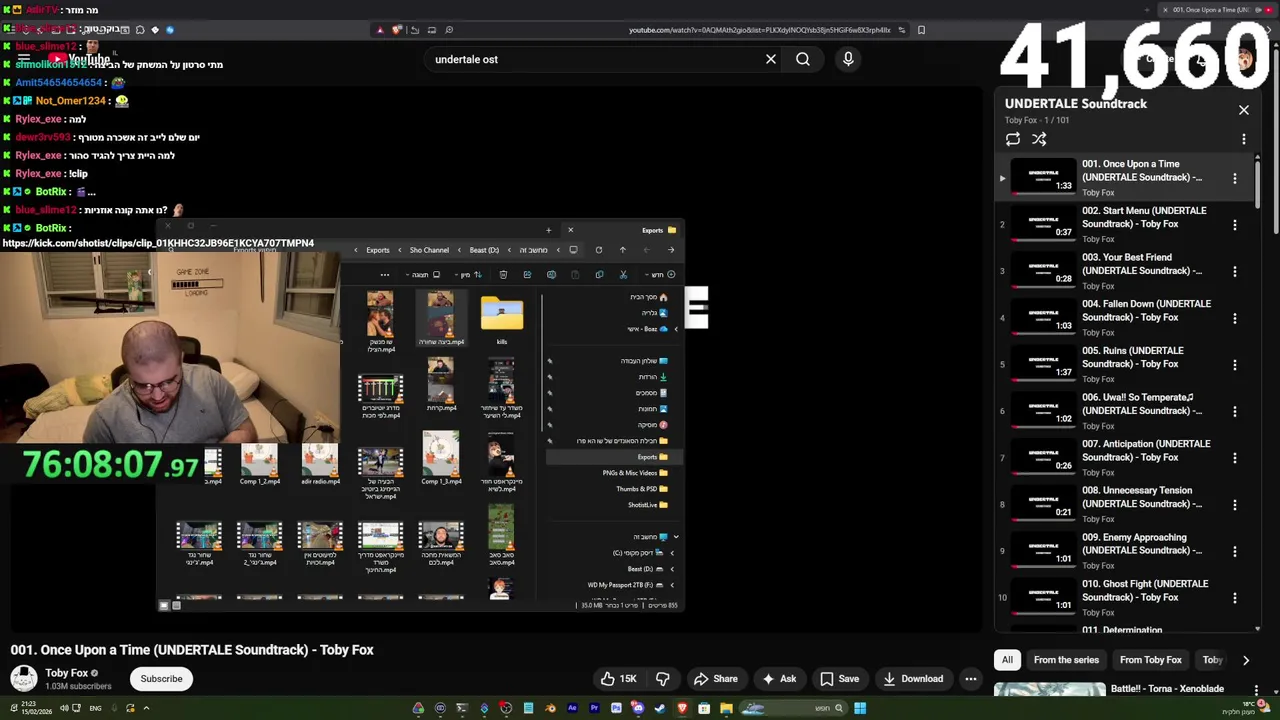Click the Download button
Viewport: 1280px width, 720px height.
coord(913,679)
